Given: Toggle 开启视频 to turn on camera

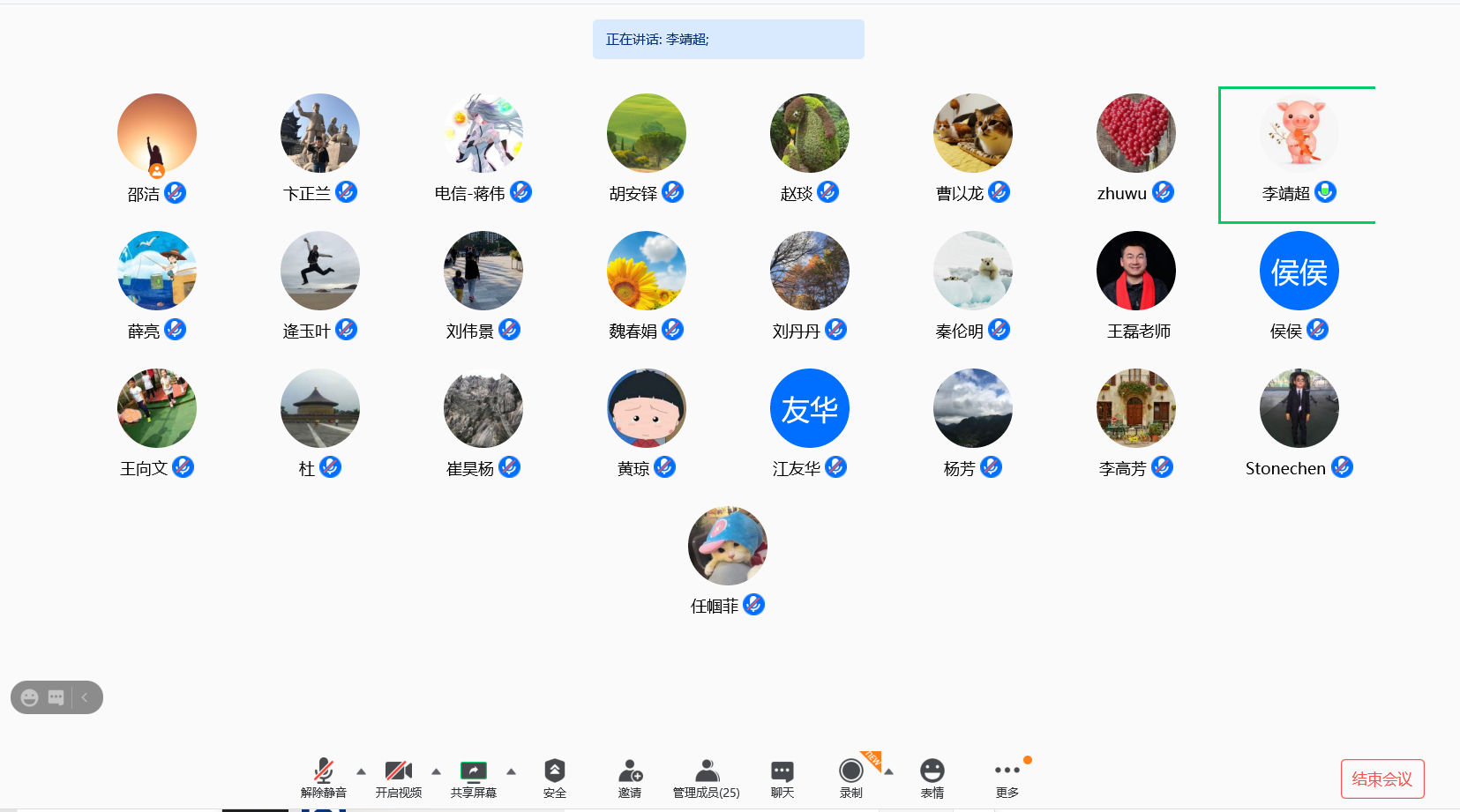Looking at the screenshot, I should pos(399,771).
